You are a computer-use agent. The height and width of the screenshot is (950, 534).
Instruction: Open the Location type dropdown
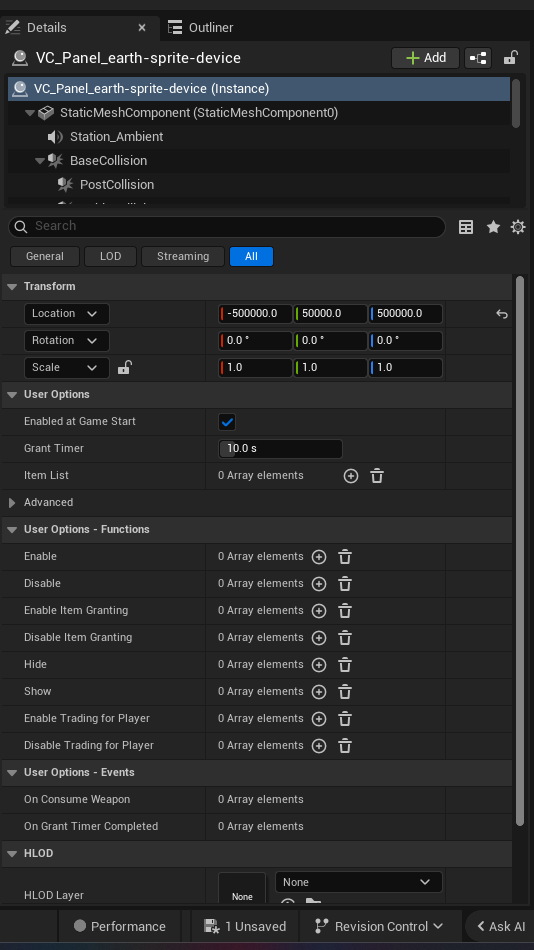tap(67, 313)
